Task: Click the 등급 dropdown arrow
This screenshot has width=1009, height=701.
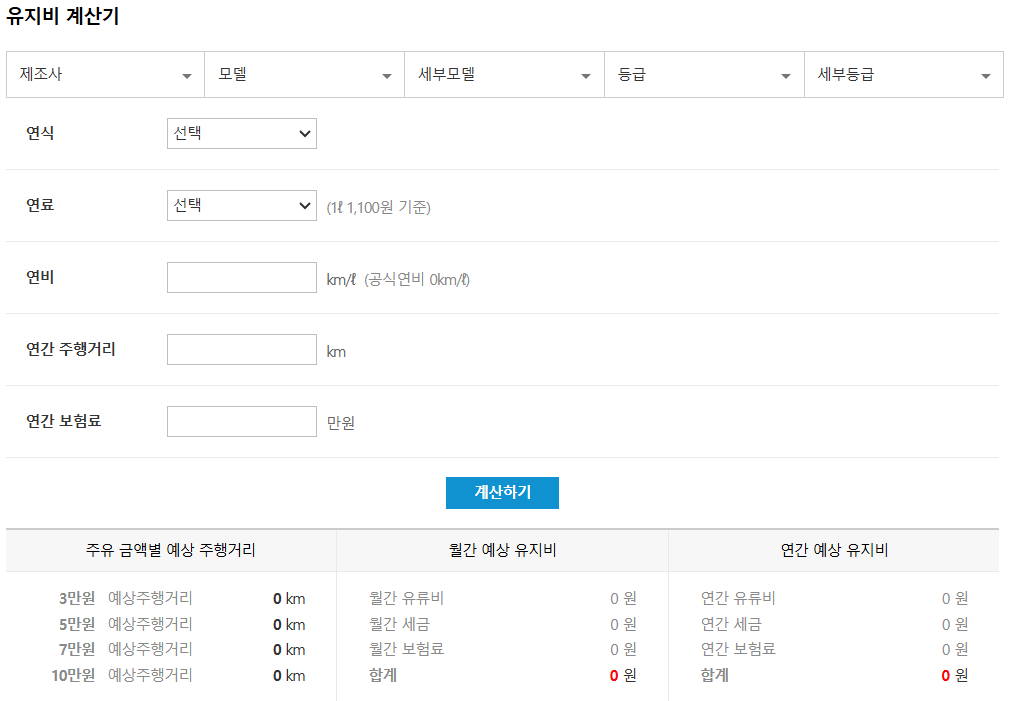Action: pos(786,74)
